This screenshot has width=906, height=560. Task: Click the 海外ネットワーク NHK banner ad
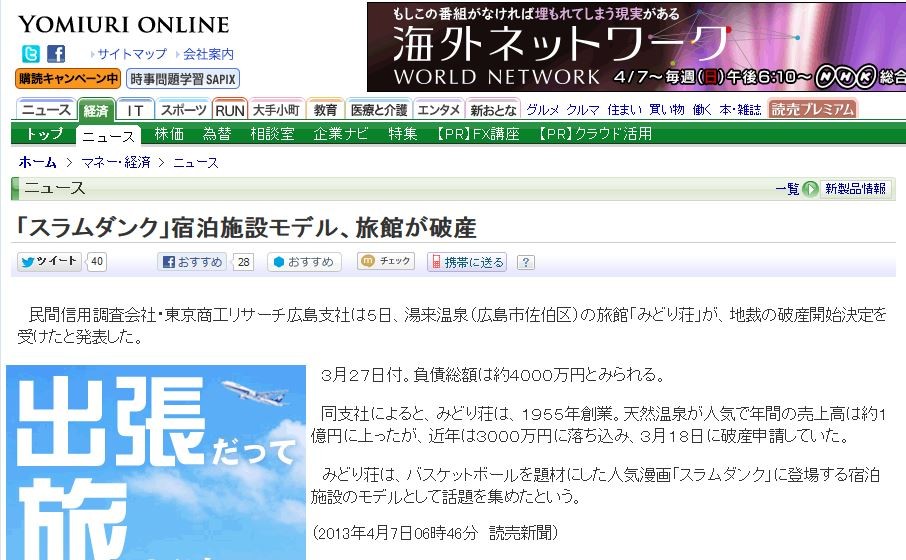[636, 47]
